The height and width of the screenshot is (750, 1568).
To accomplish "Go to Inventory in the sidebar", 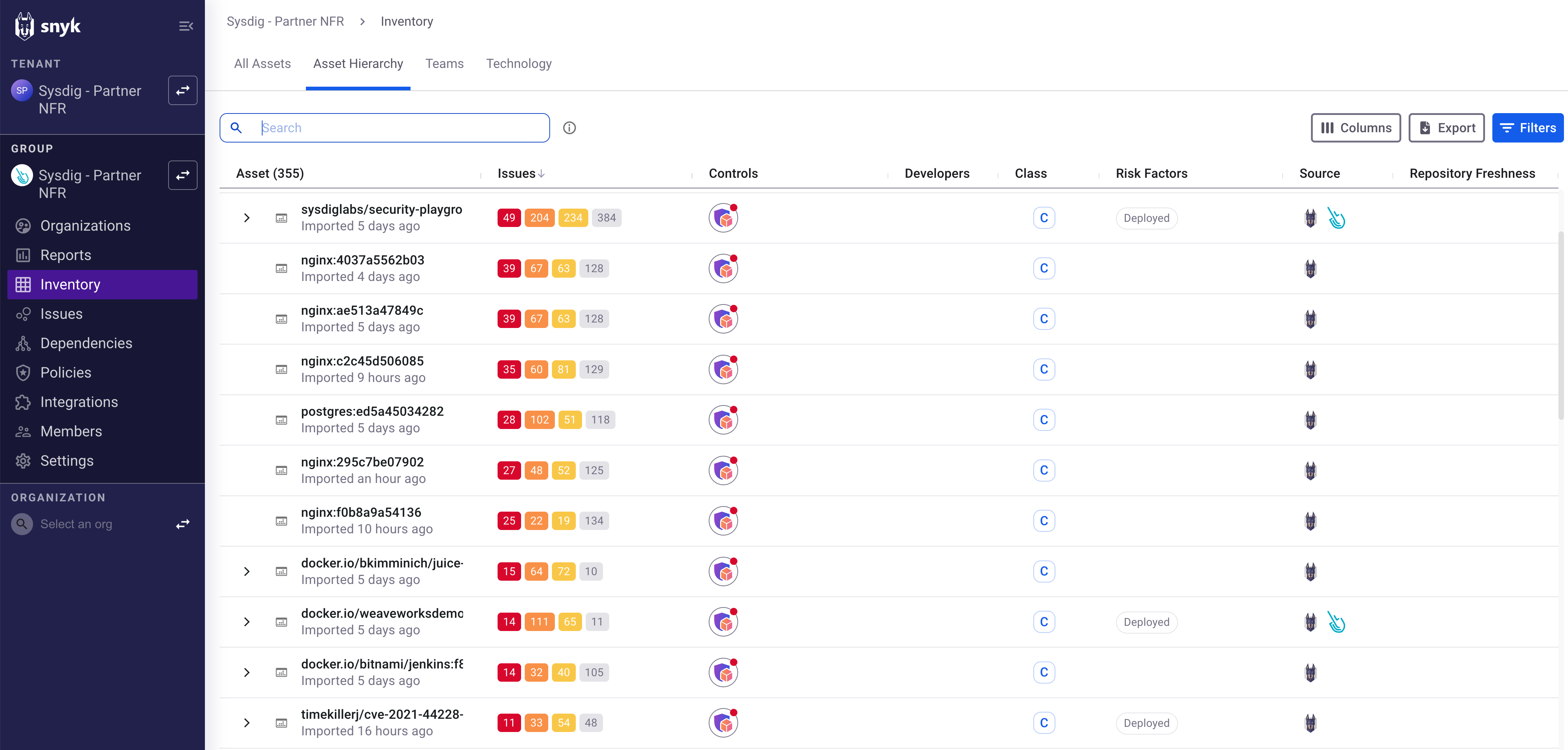I will click(x=102, y=285).
